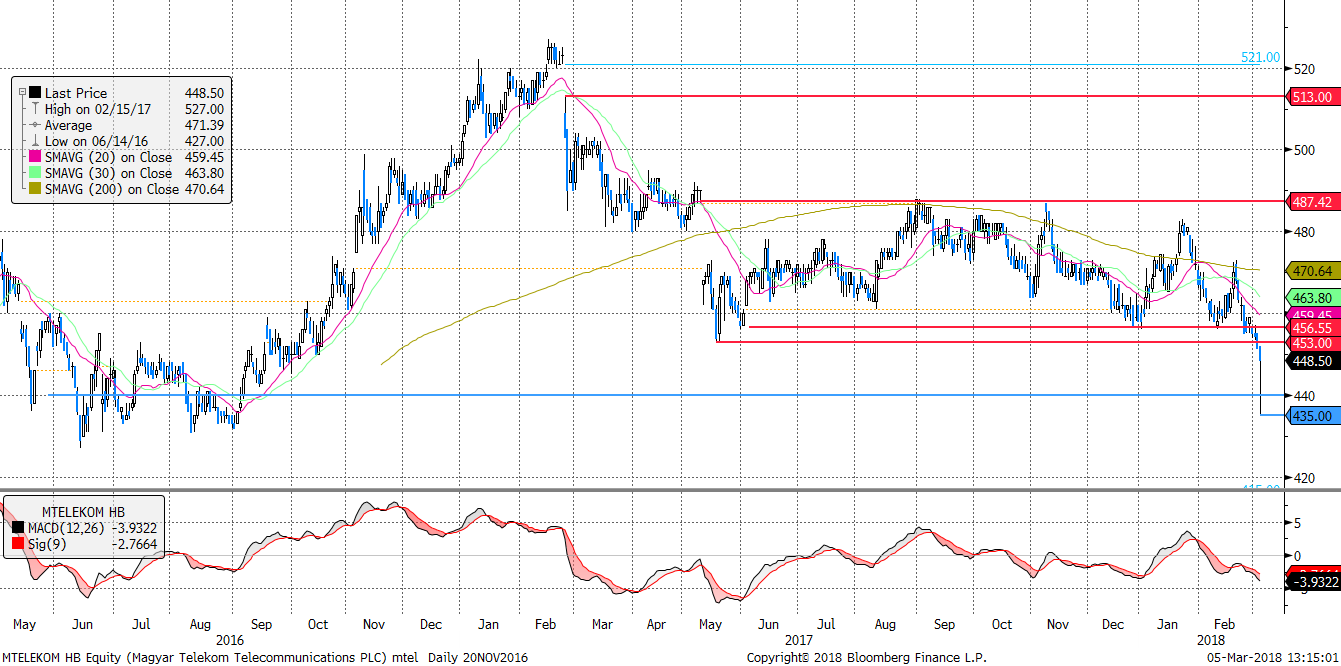
Task: Select the olive 470.64 axis price tag
Action: pos(1312,270)
